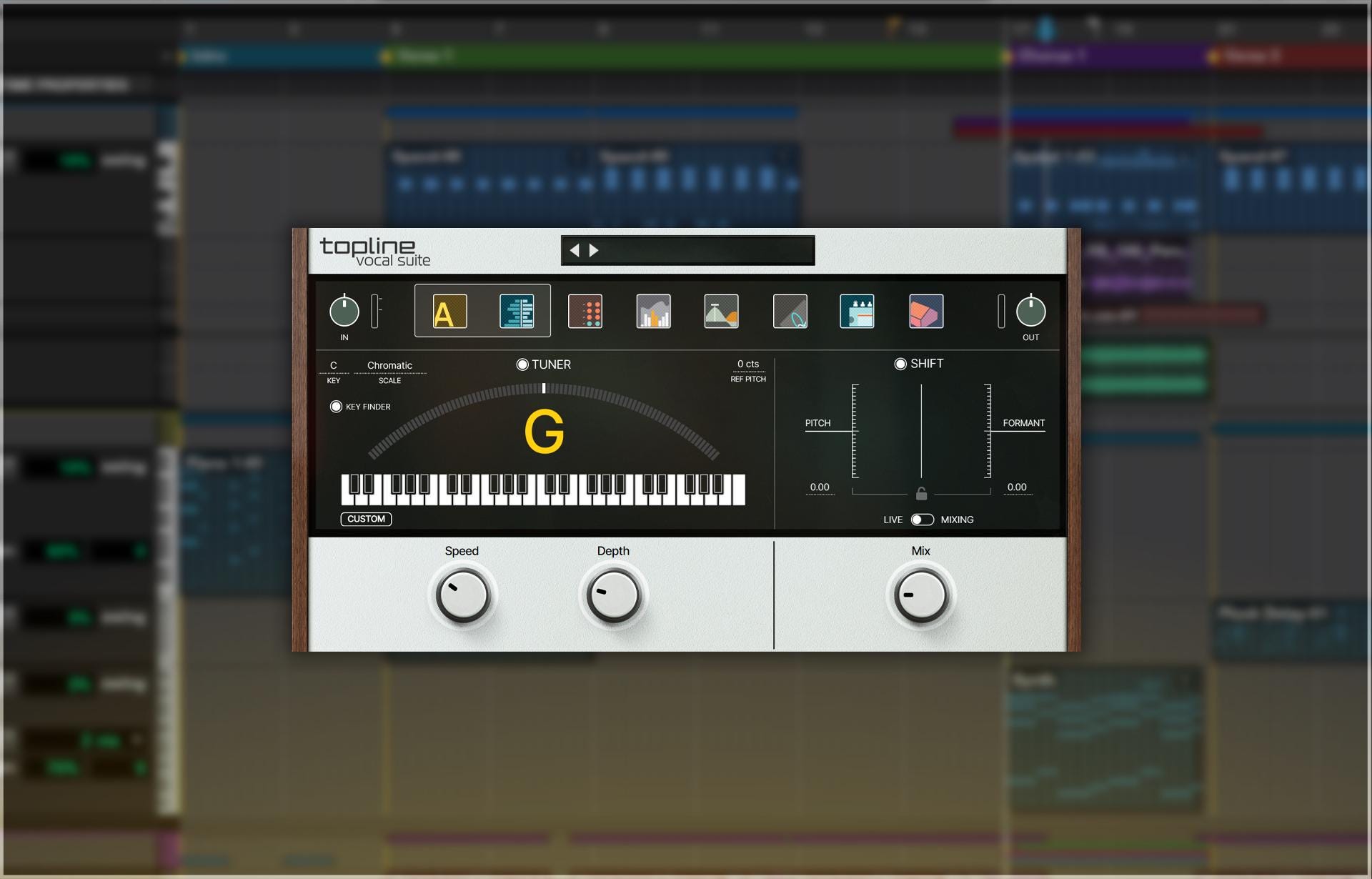Open the gray curve module icon
The height and width of the screenshot is (879, 1372).
(x=790, y=312)
